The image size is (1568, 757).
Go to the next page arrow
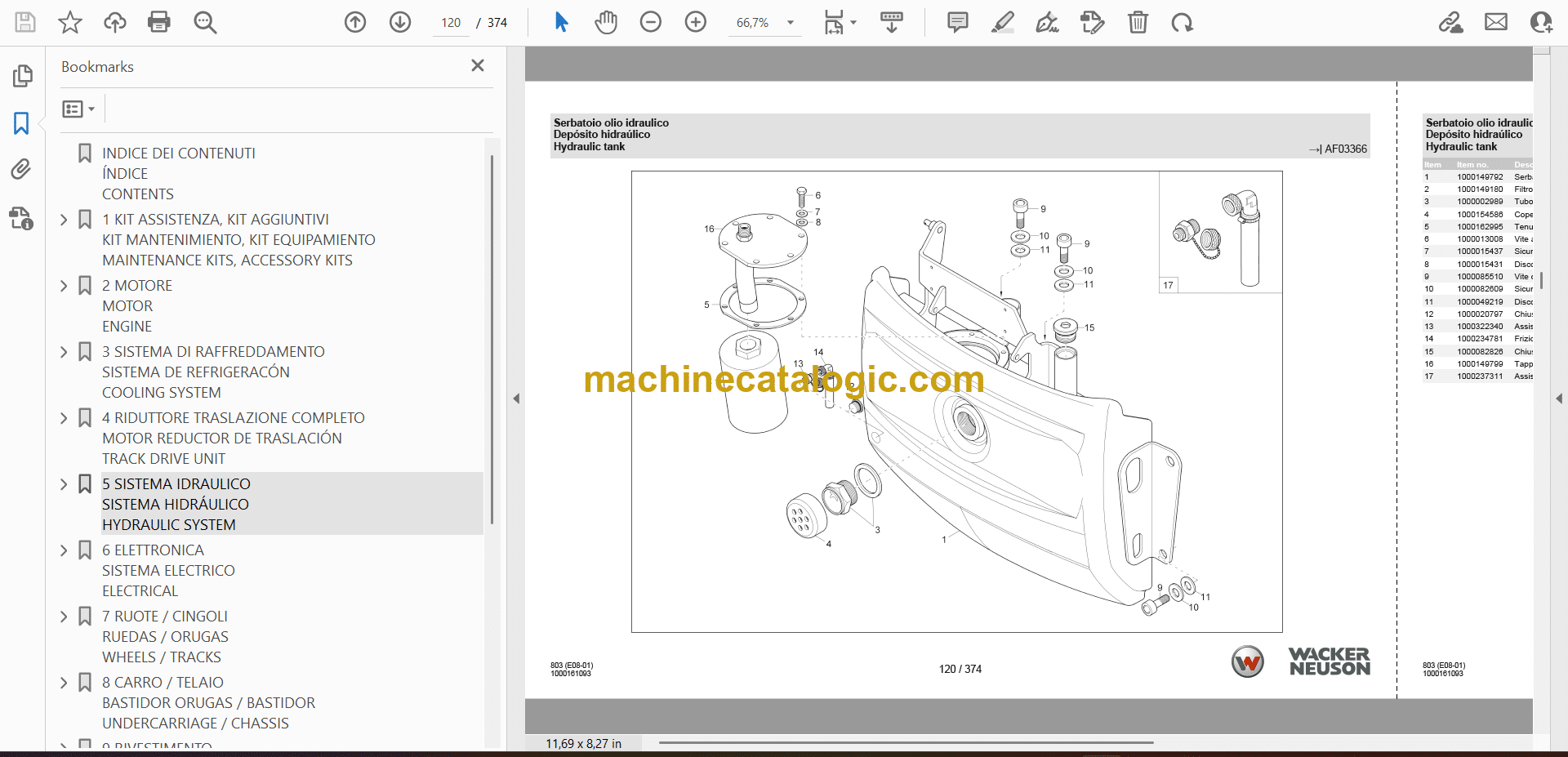tap(400, 22)
